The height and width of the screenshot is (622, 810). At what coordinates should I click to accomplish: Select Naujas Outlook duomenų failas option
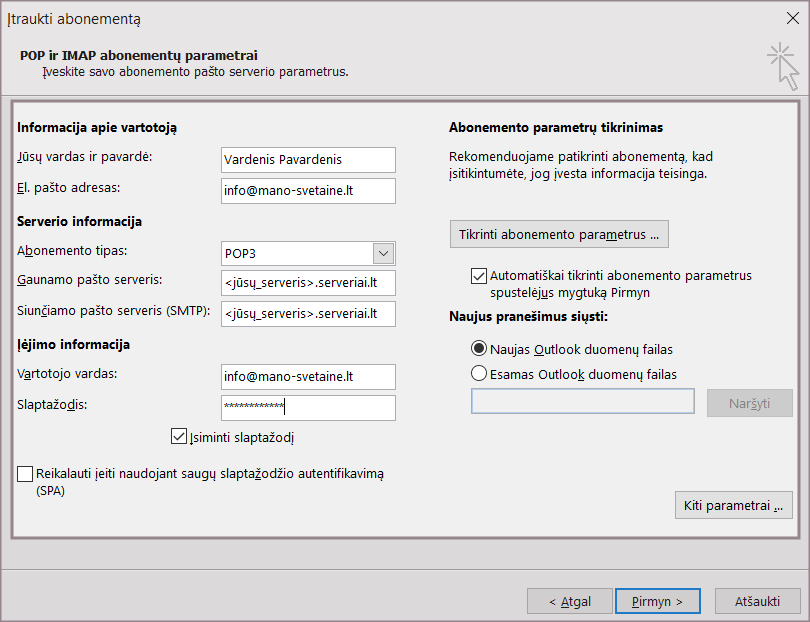pyautogui.click(x=478, y=349)
